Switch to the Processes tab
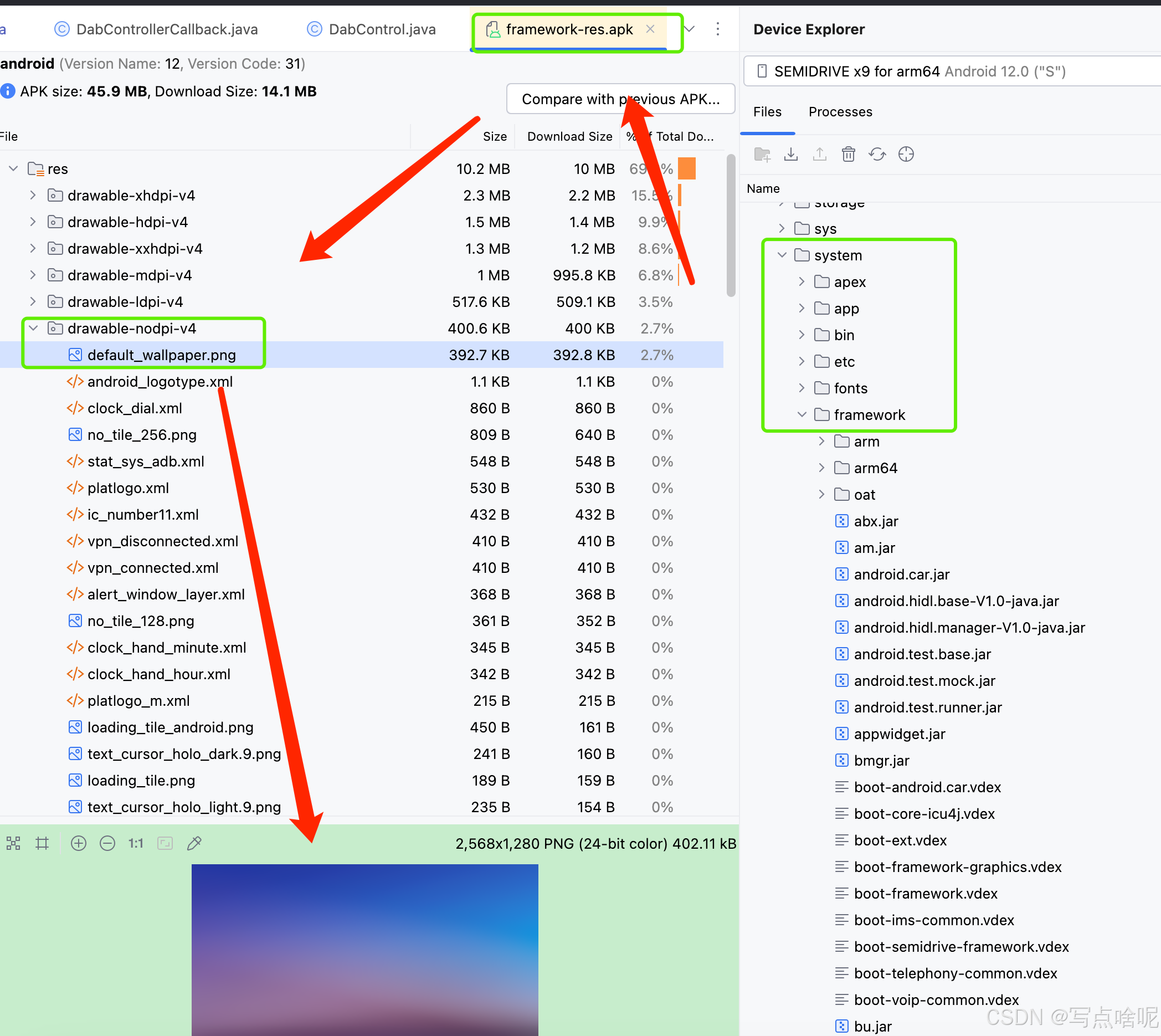Screen dimensions: 1161x1036 click(x=840, y=111)
